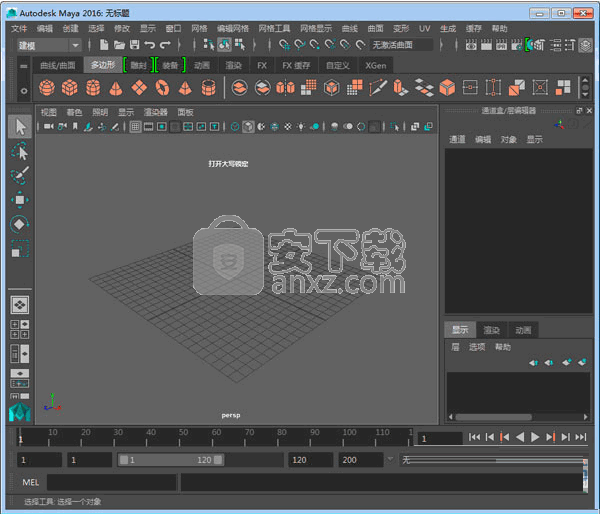The image size is (602, 514).
Task: Switch to four-view layout
Action: 20,330
